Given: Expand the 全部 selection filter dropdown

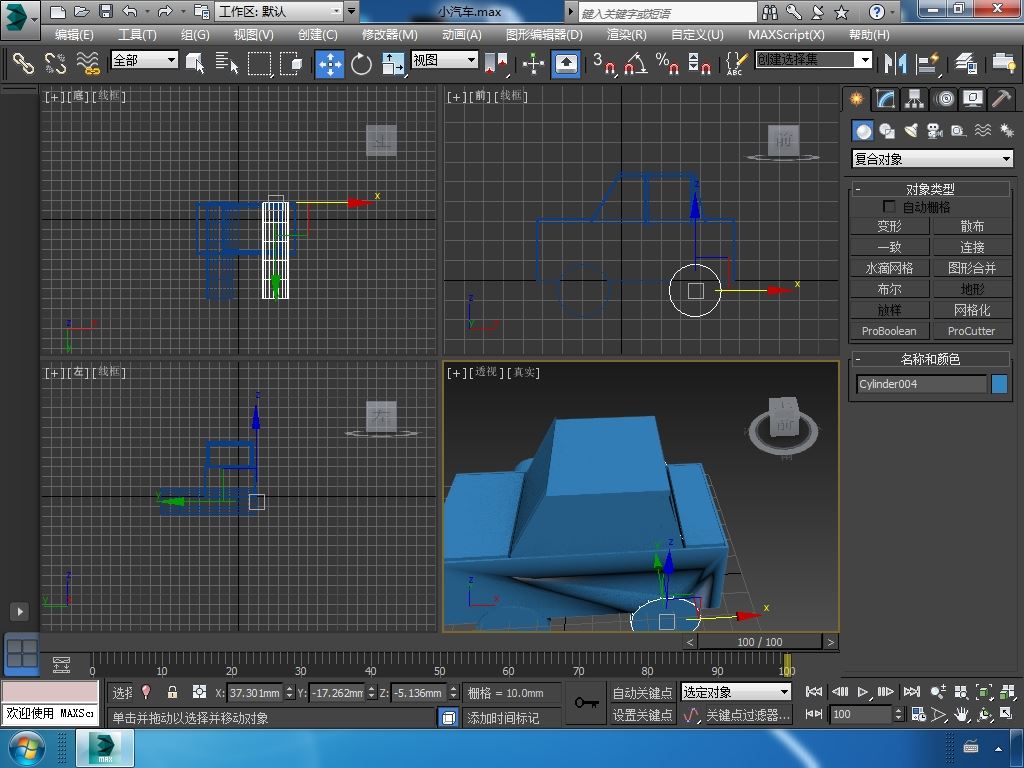Looking at the screenshot, I should [x=144, y=60].
